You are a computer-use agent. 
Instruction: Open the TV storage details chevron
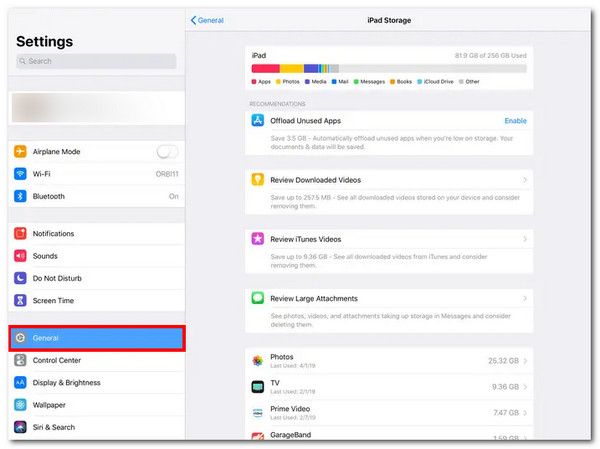click(x=525, y=387)
